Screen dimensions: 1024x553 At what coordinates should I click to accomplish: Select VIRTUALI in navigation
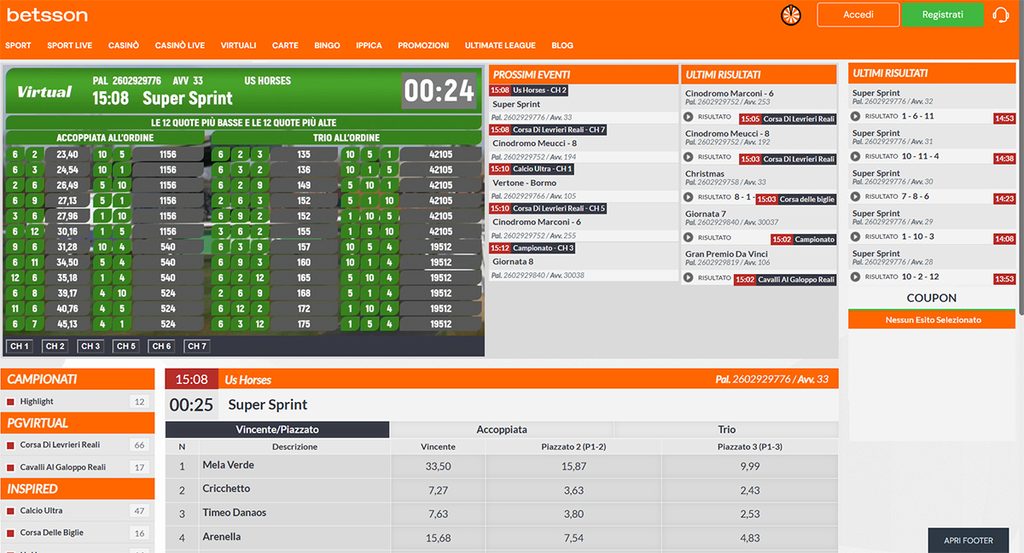(238, 45)
